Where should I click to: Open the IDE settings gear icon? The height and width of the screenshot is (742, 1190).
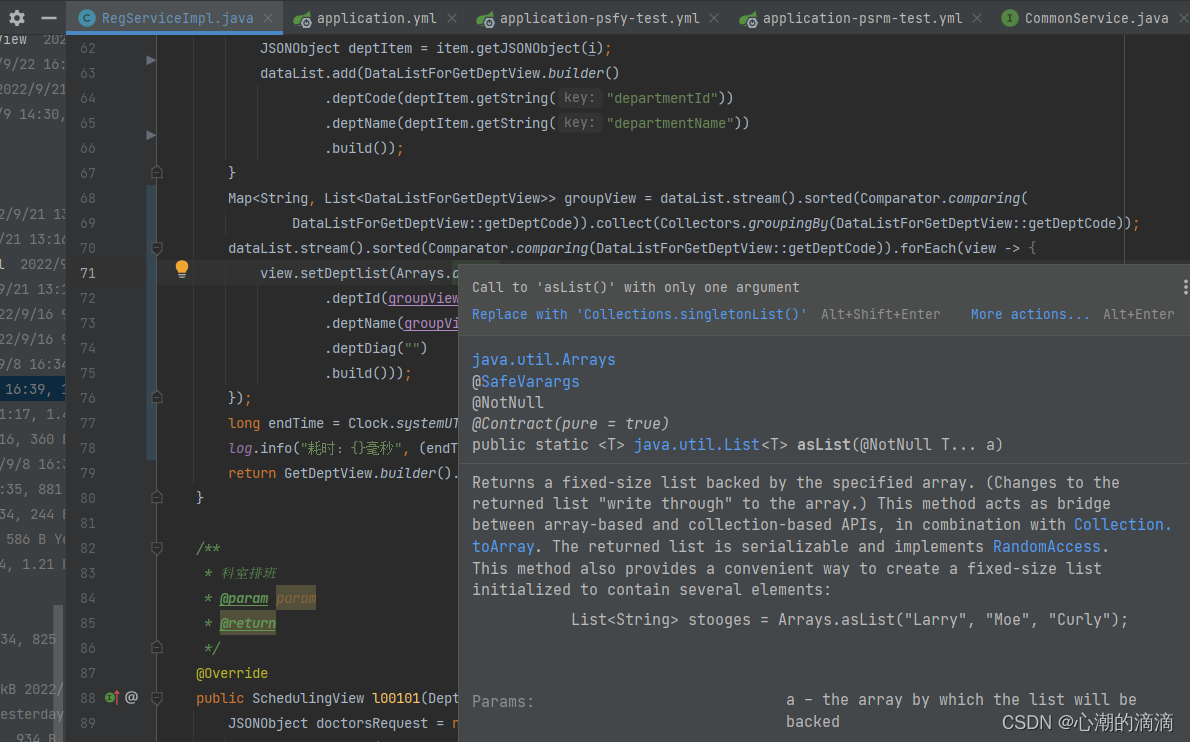tap(15, 17)
